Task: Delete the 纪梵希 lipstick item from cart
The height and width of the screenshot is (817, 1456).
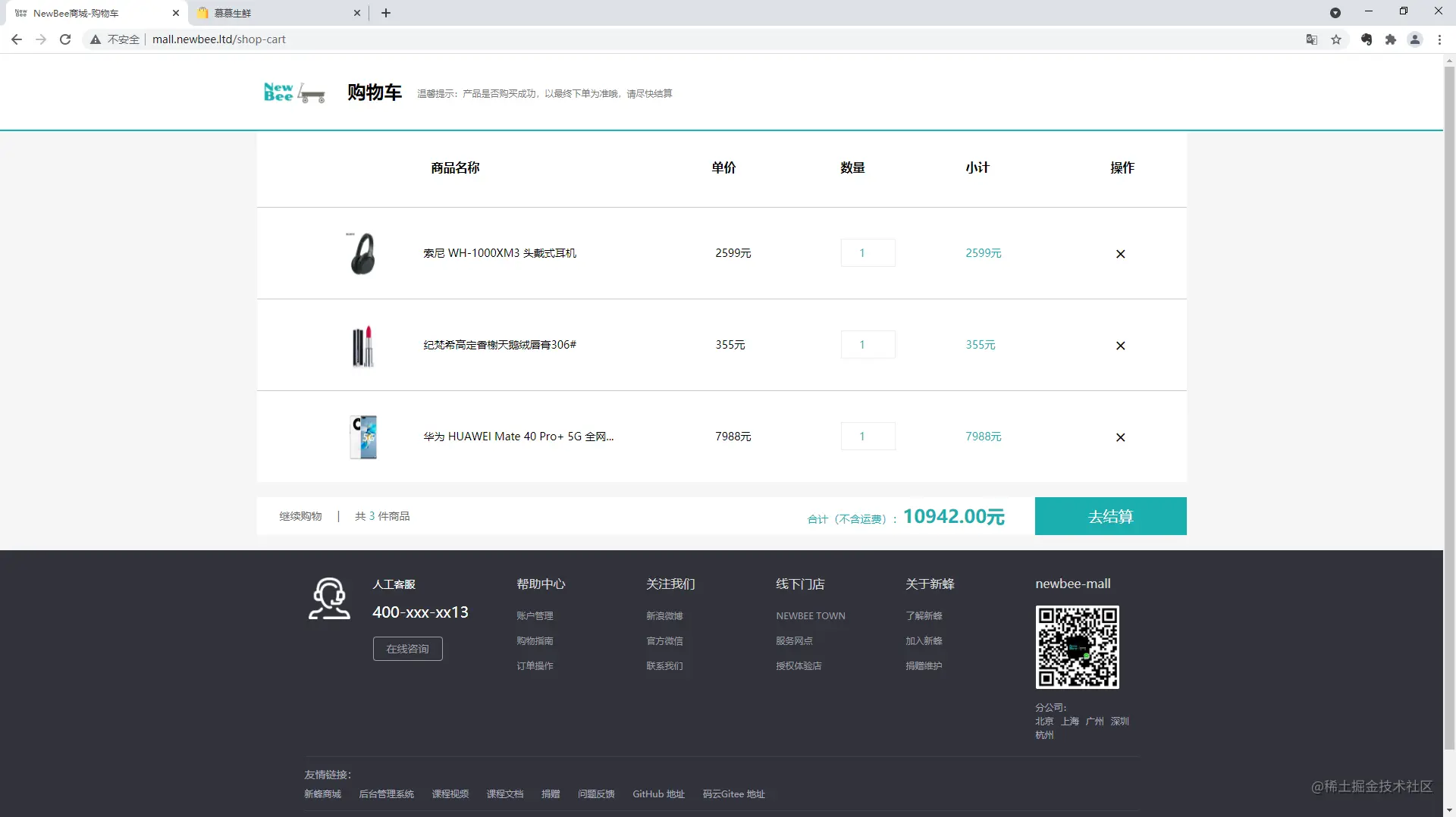Action: point(1120,346)
